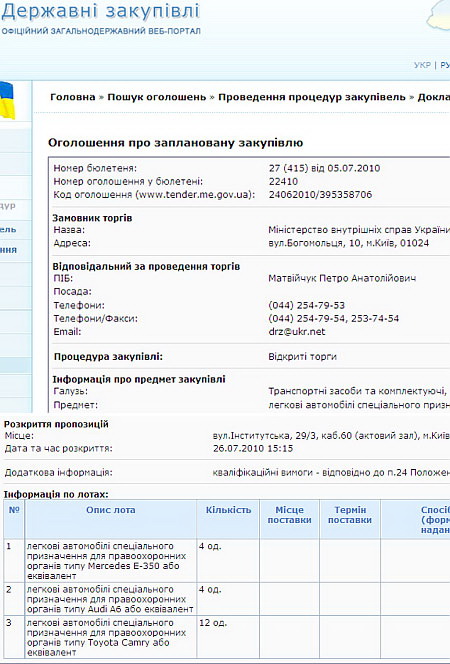The image size is (450, 664).
Task: Click the Опис лота column header
Action: coord(110,510)
